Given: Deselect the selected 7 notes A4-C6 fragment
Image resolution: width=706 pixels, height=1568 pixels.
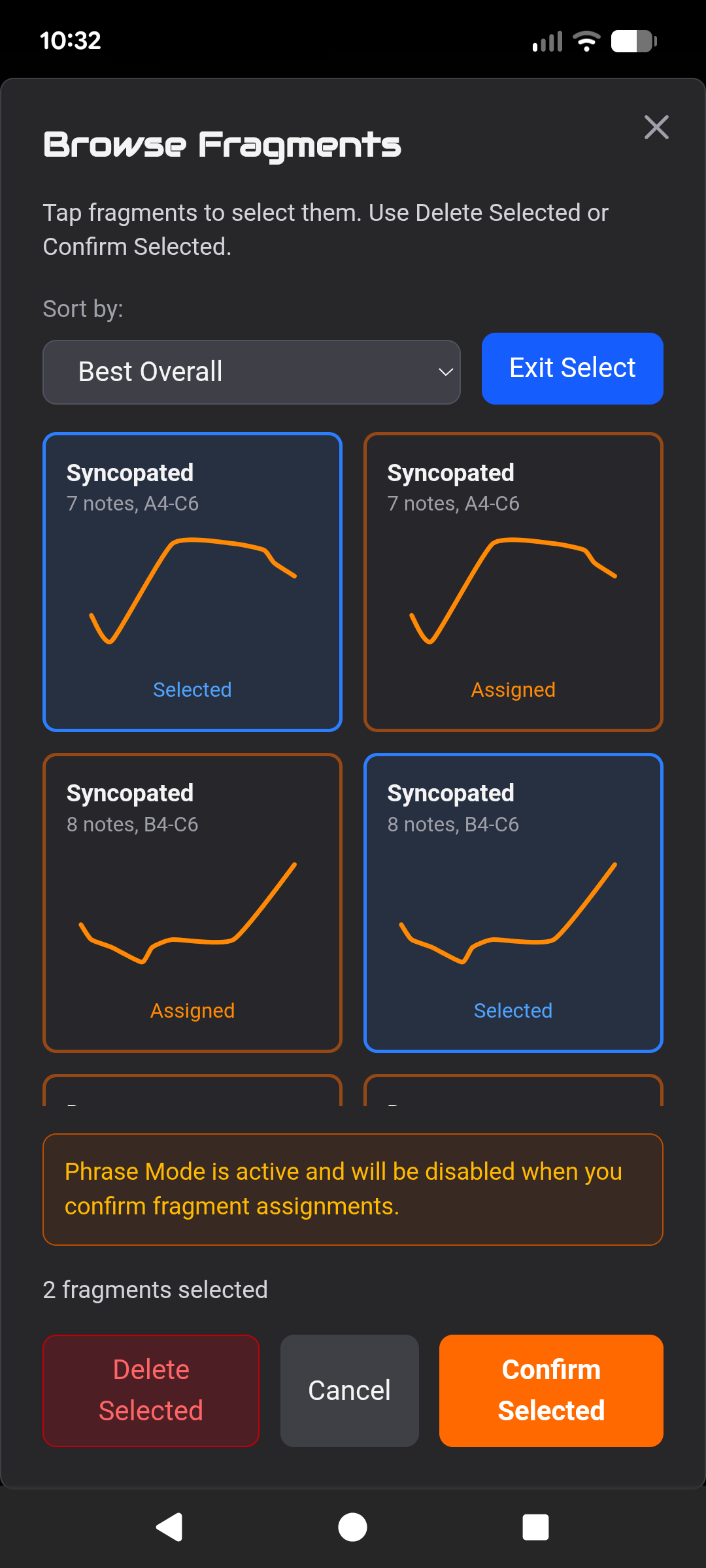Looking at the screenshot, I should 192,582.
